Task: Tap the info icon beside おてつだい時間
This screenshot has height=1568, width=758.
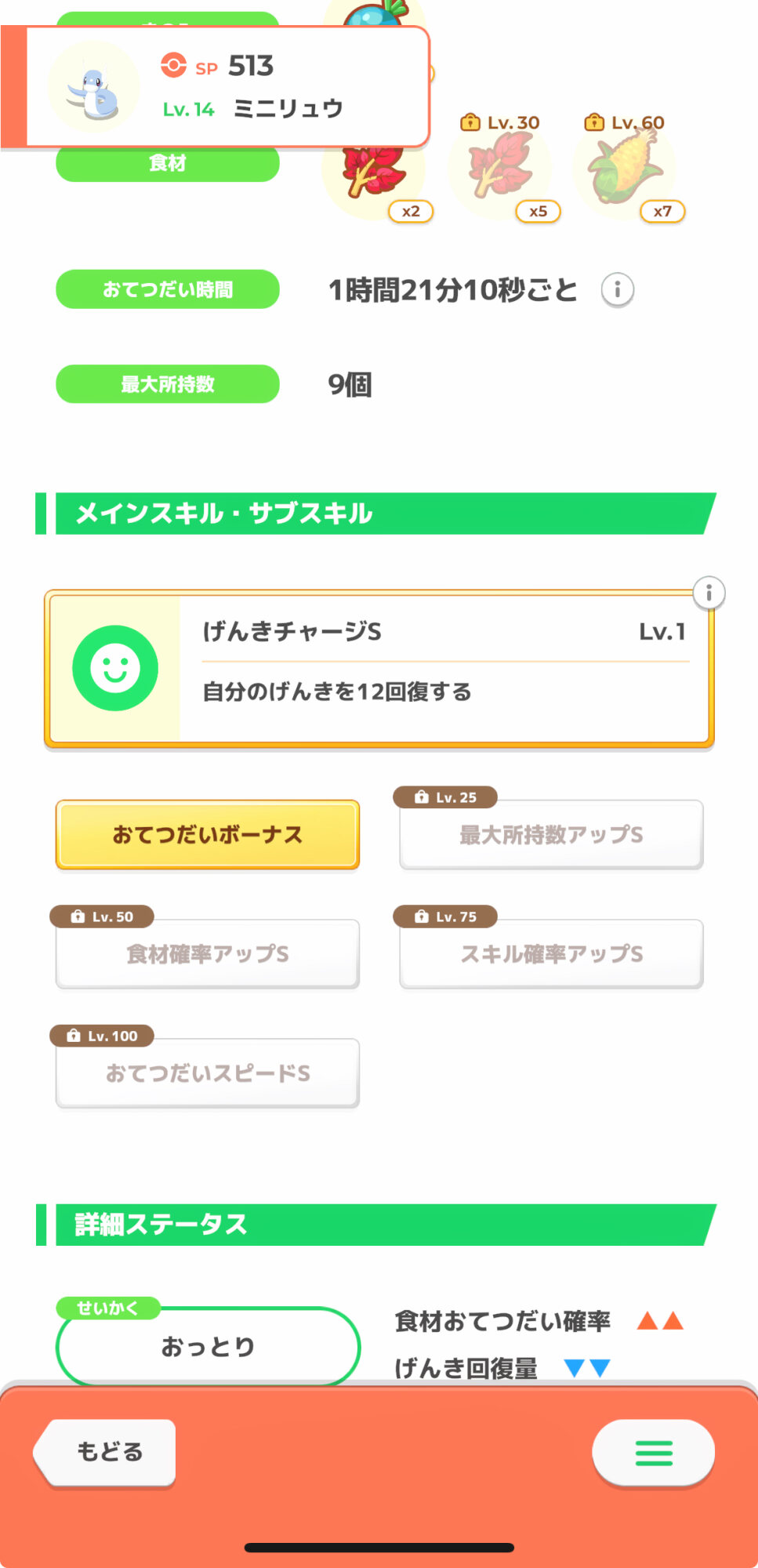Action: 617,290
